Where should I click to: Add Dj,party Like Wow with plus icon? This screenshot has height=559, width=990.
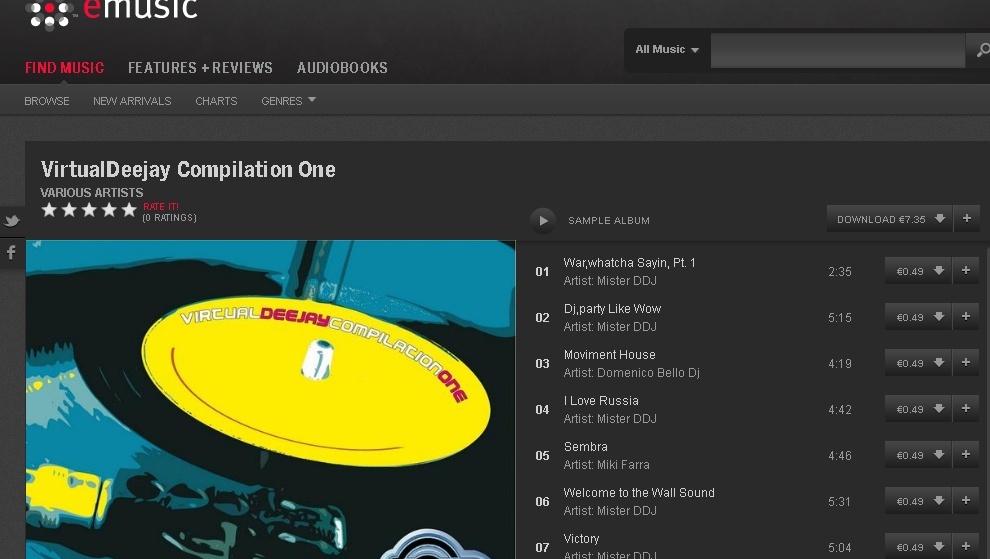pyautogui.click(x=965, y=316)
